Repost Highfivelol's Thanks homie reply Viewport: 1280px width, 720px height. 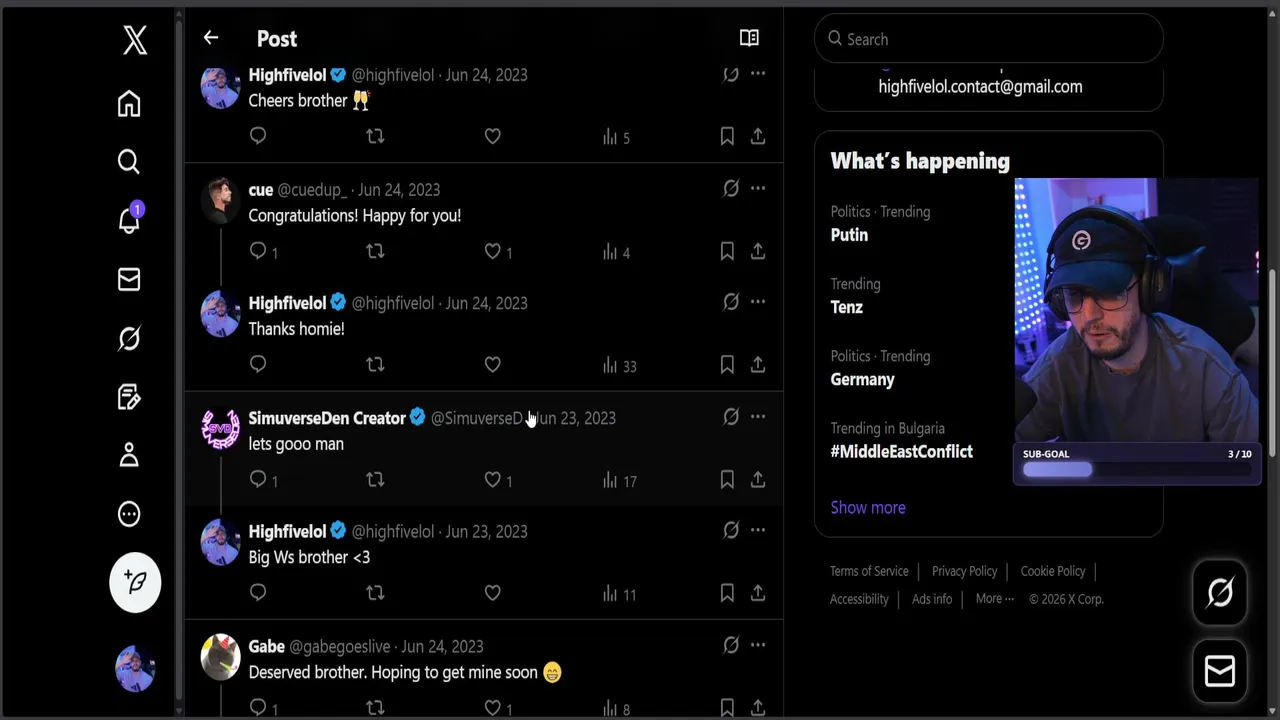(375, 365)
